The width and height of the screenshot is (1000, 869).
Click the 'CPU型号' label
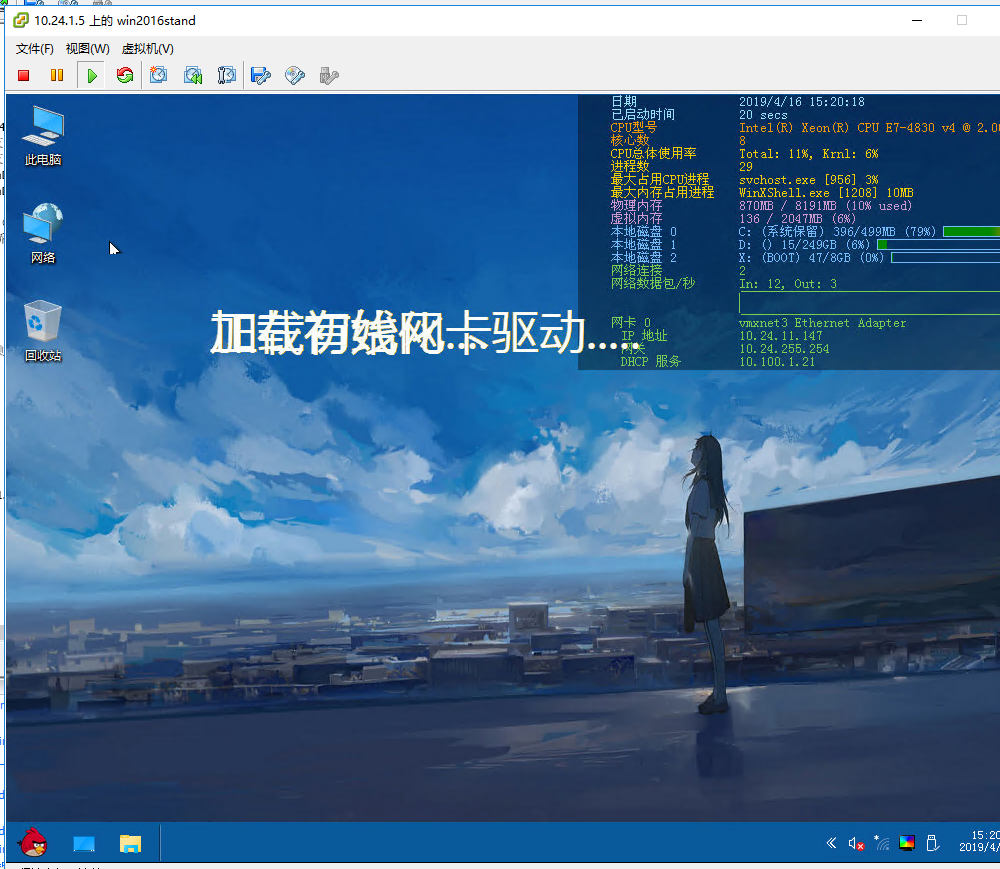pos(633,128)
